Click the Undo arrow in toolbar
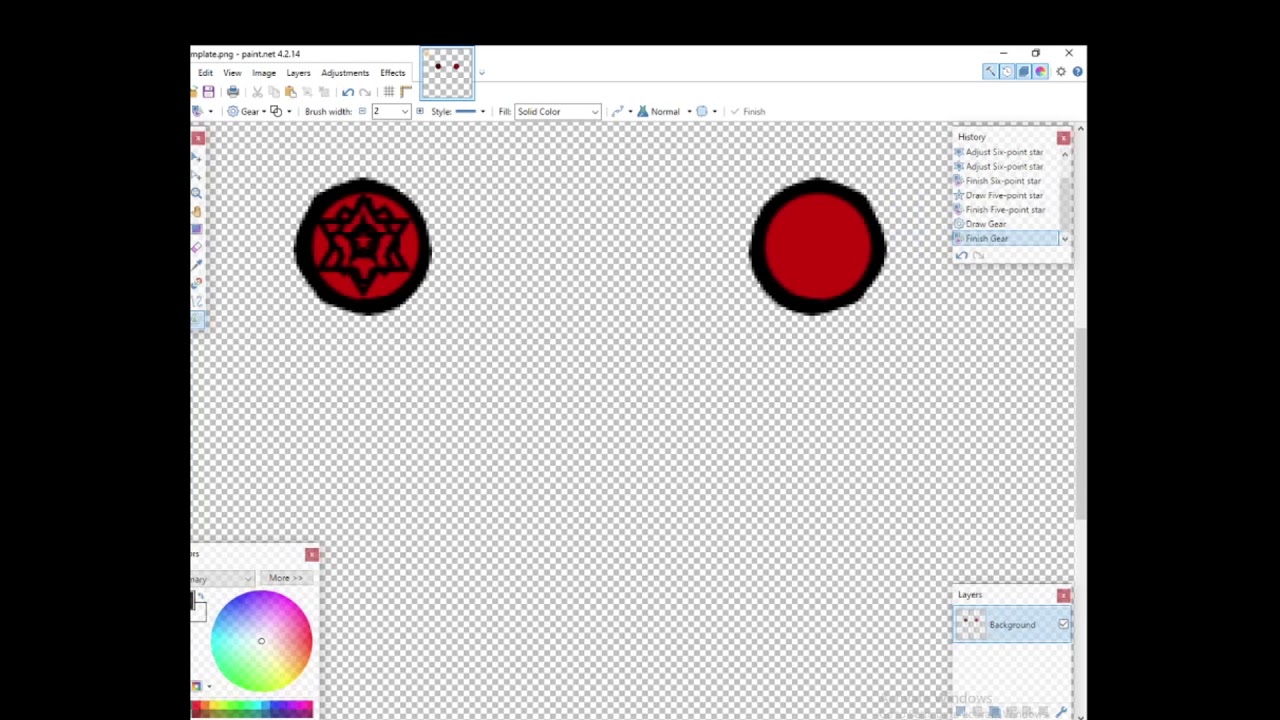The height and width of the screenshot is (720, 1280). point(348,92)
